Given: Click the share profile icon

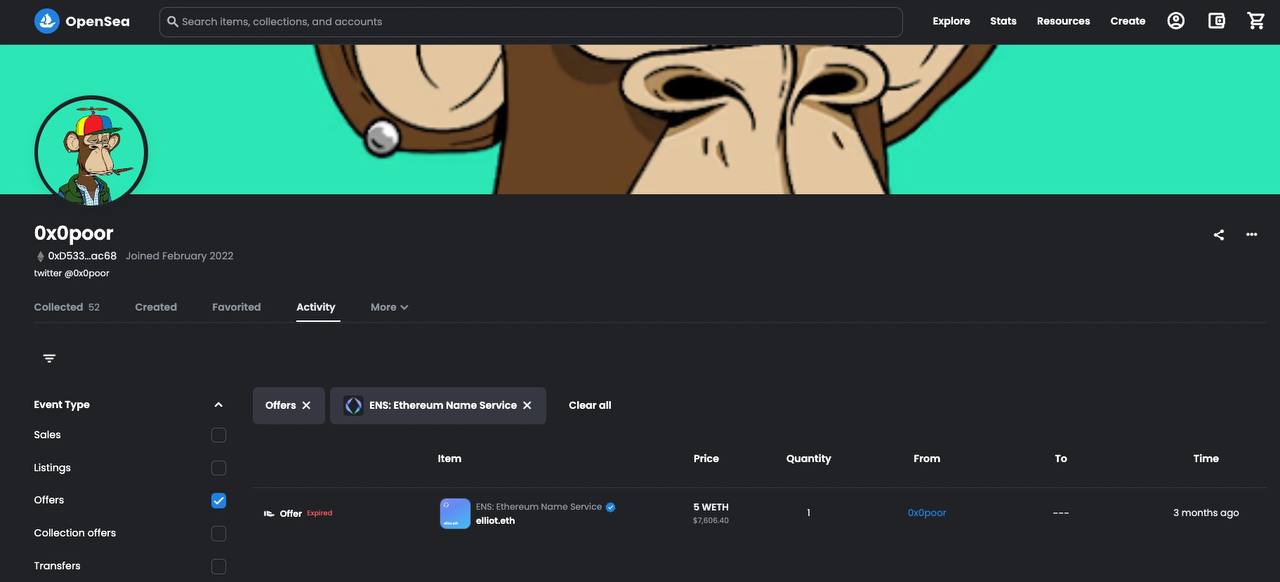Looking at the screenshot, I should coord(1219,235).
